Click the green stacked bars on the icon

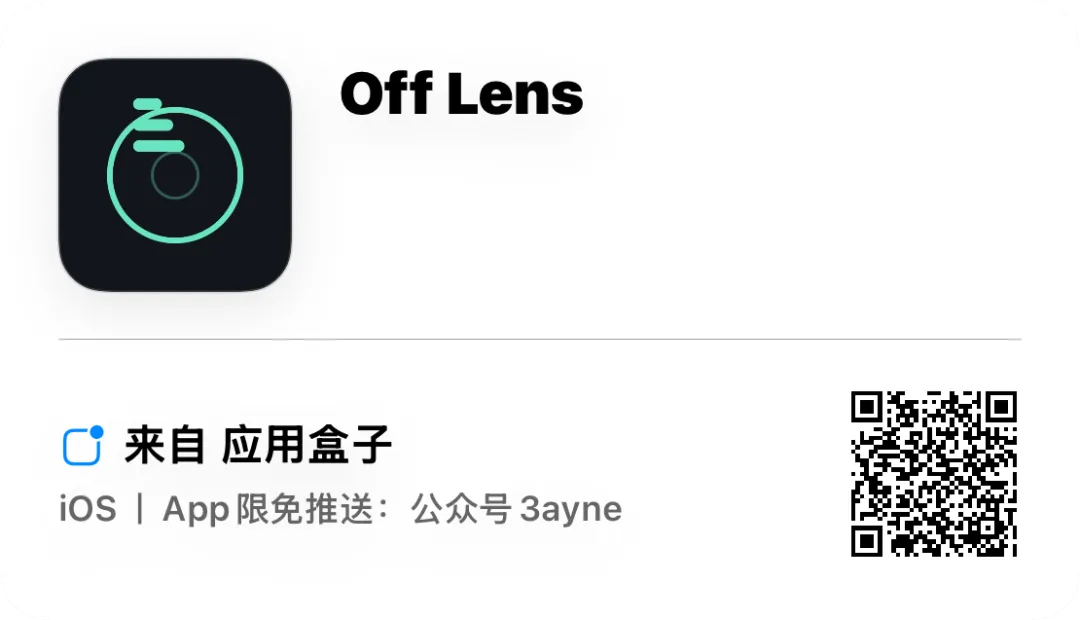tap(158, 125)
